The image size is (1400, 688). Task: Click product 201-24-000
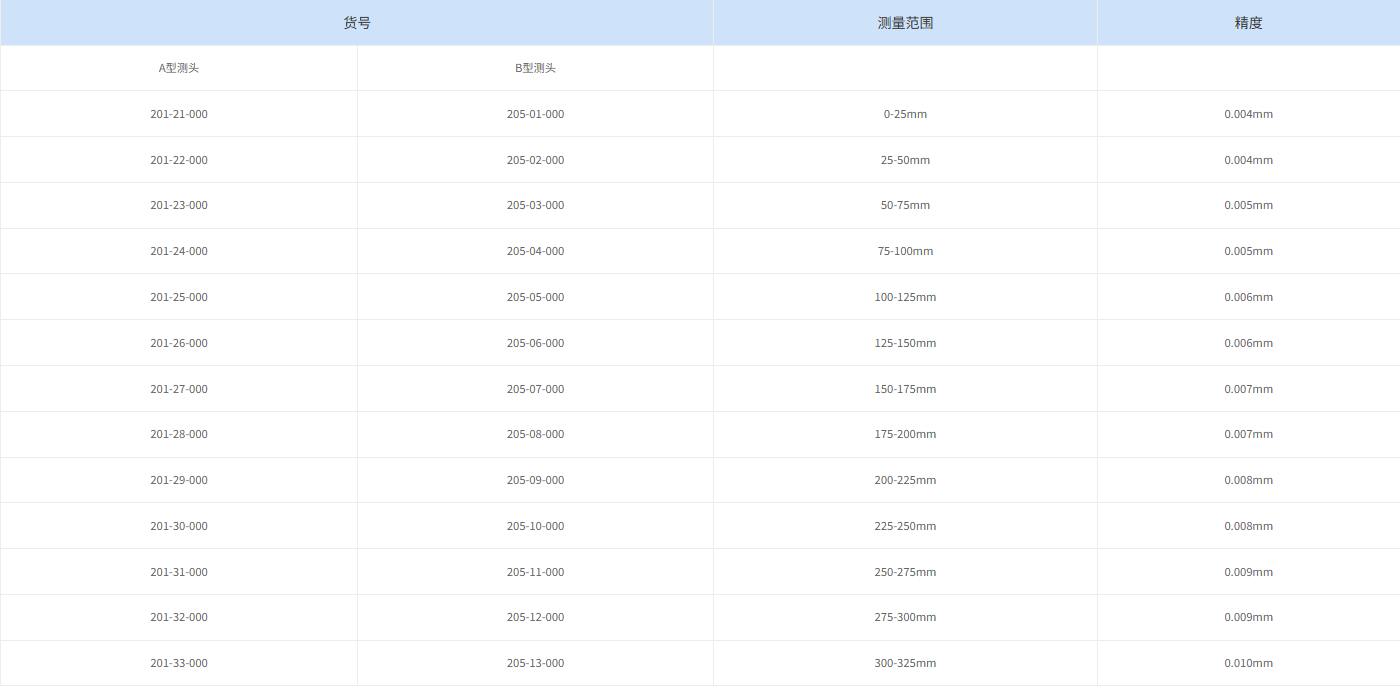click(x=179, y=251)
